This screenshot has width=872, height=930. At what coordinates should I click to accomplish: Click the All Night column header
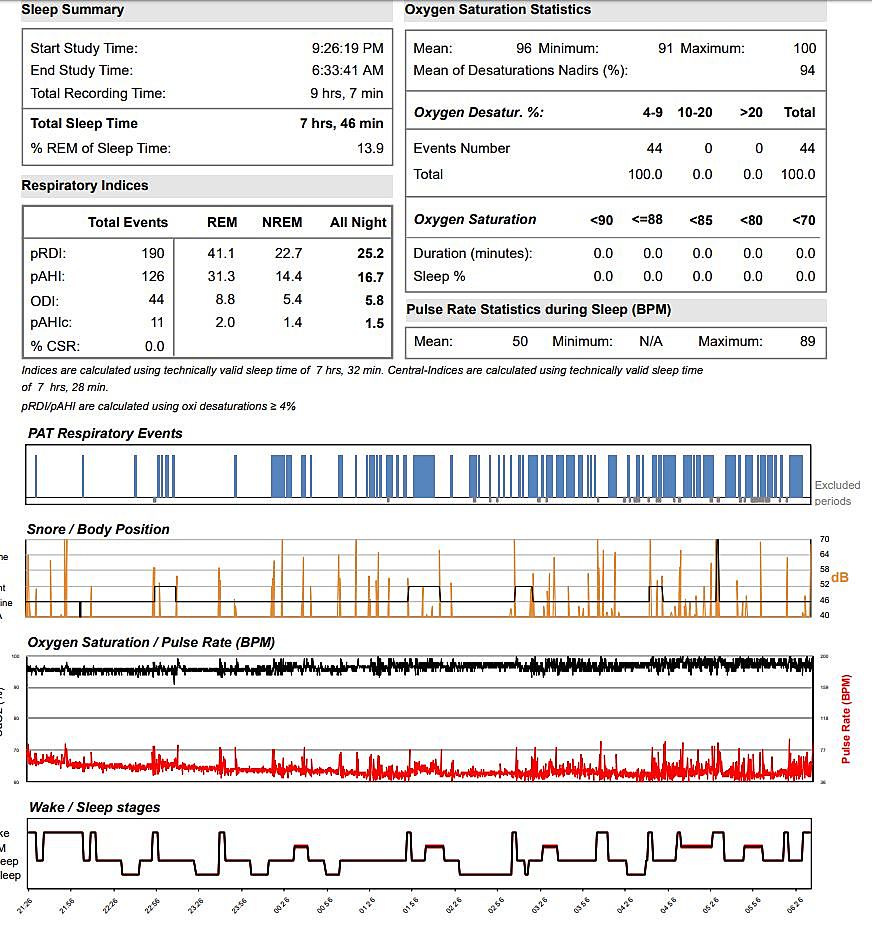click(358, 222)
